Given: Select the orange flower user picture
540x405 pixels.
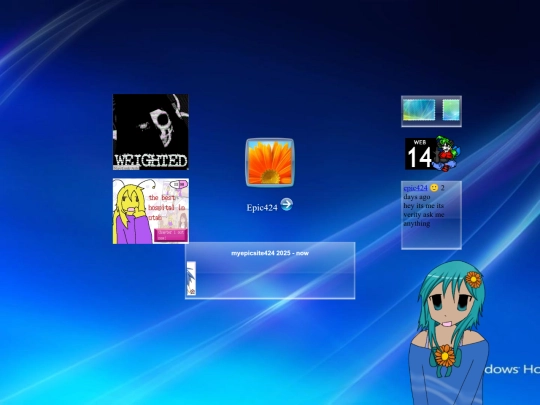Looking at the screenshot, I should (x=270, y=163).
